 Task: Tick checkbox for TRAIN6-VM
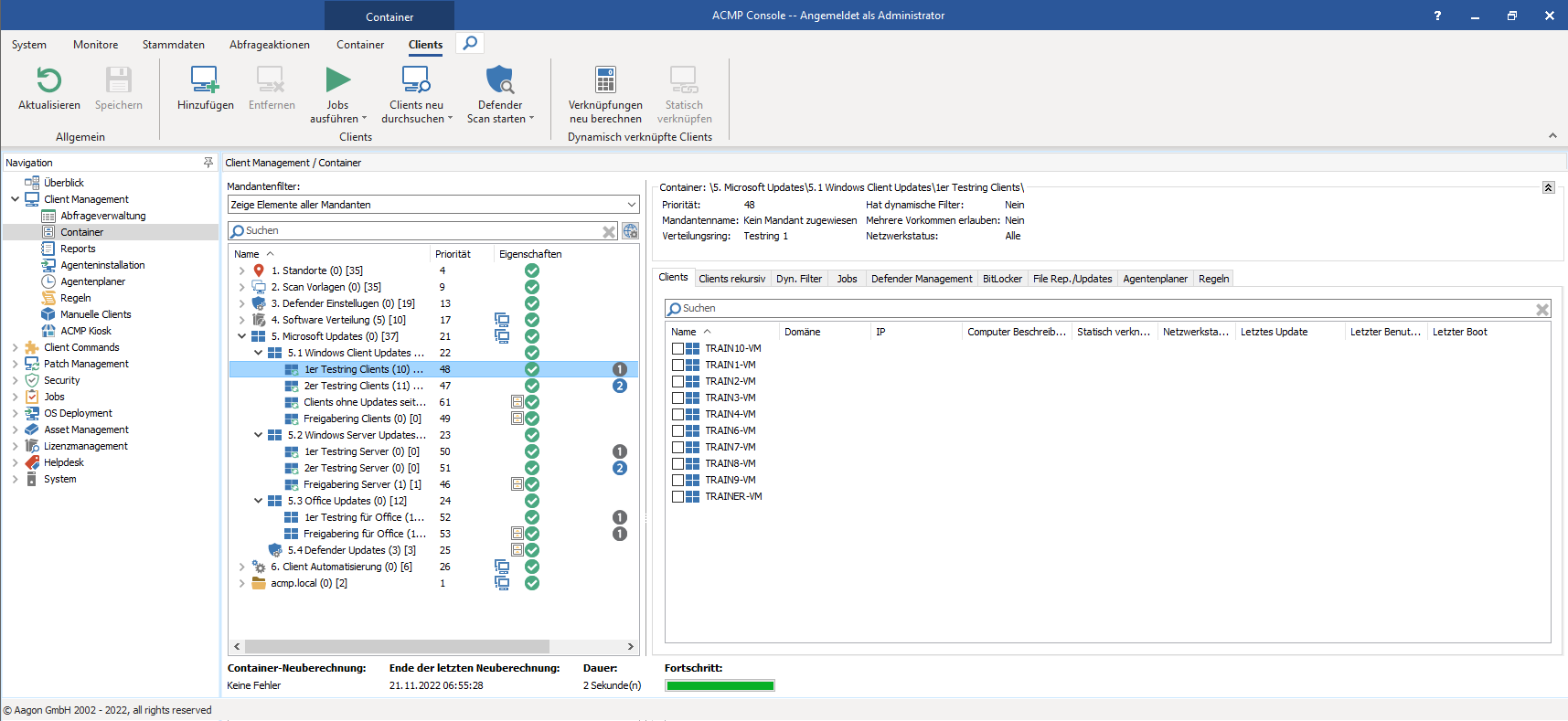(x=677, y=430)
